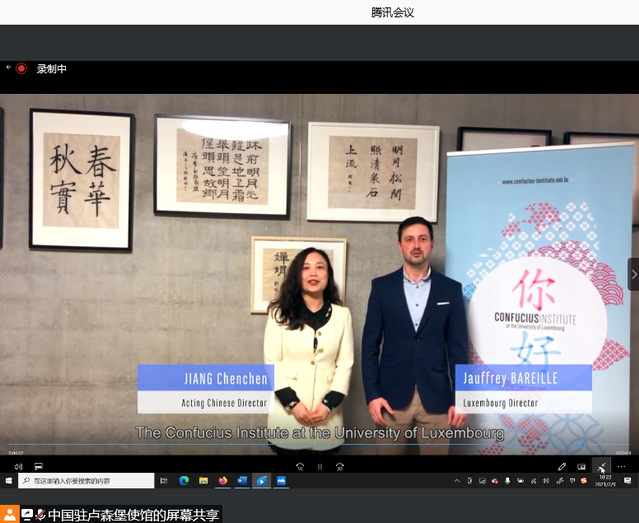Click the link pen tray icon
Screen dimensions: 639x523
[560, 481]
